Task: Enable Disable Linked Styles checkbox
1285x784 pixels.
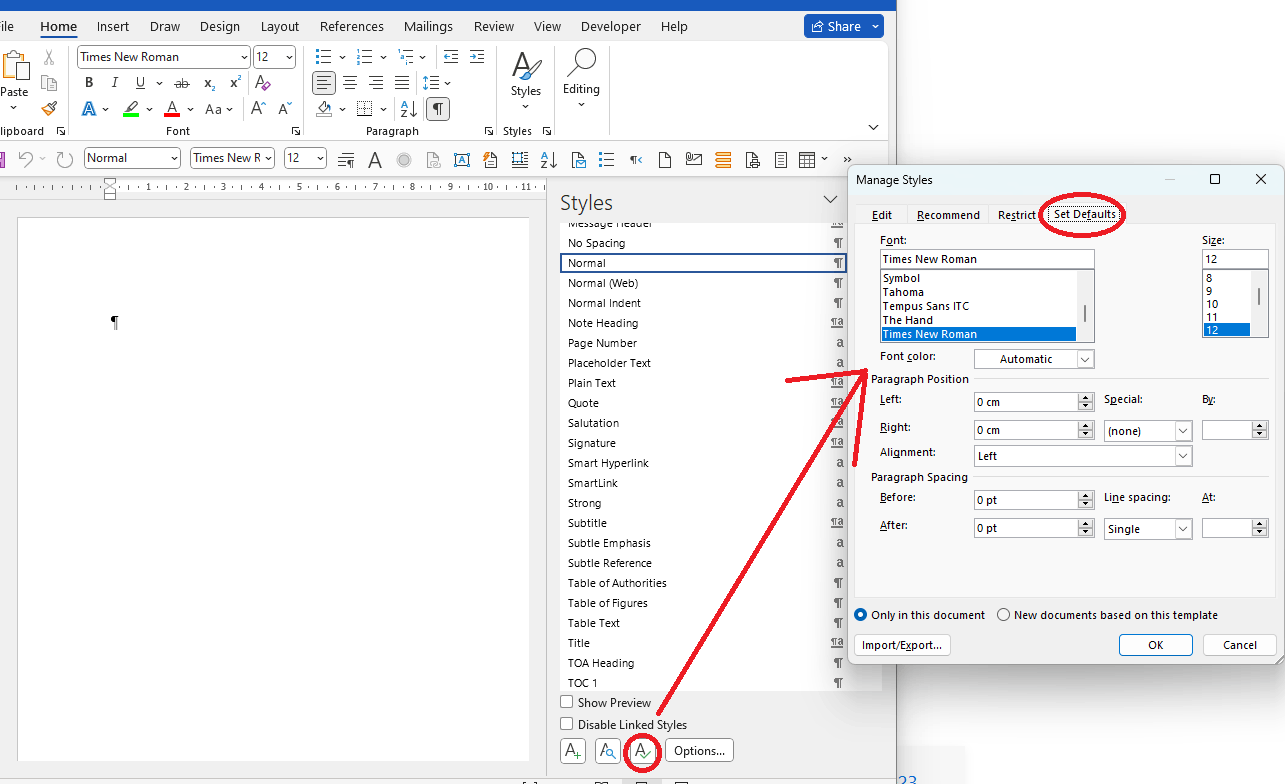Action: point(567,724)
